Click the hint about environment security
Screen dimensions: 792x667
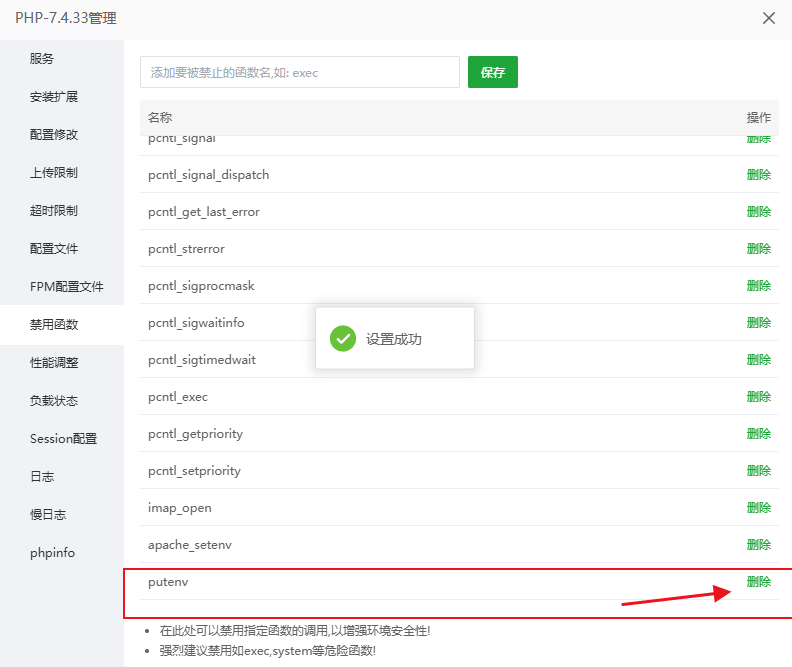295,631
